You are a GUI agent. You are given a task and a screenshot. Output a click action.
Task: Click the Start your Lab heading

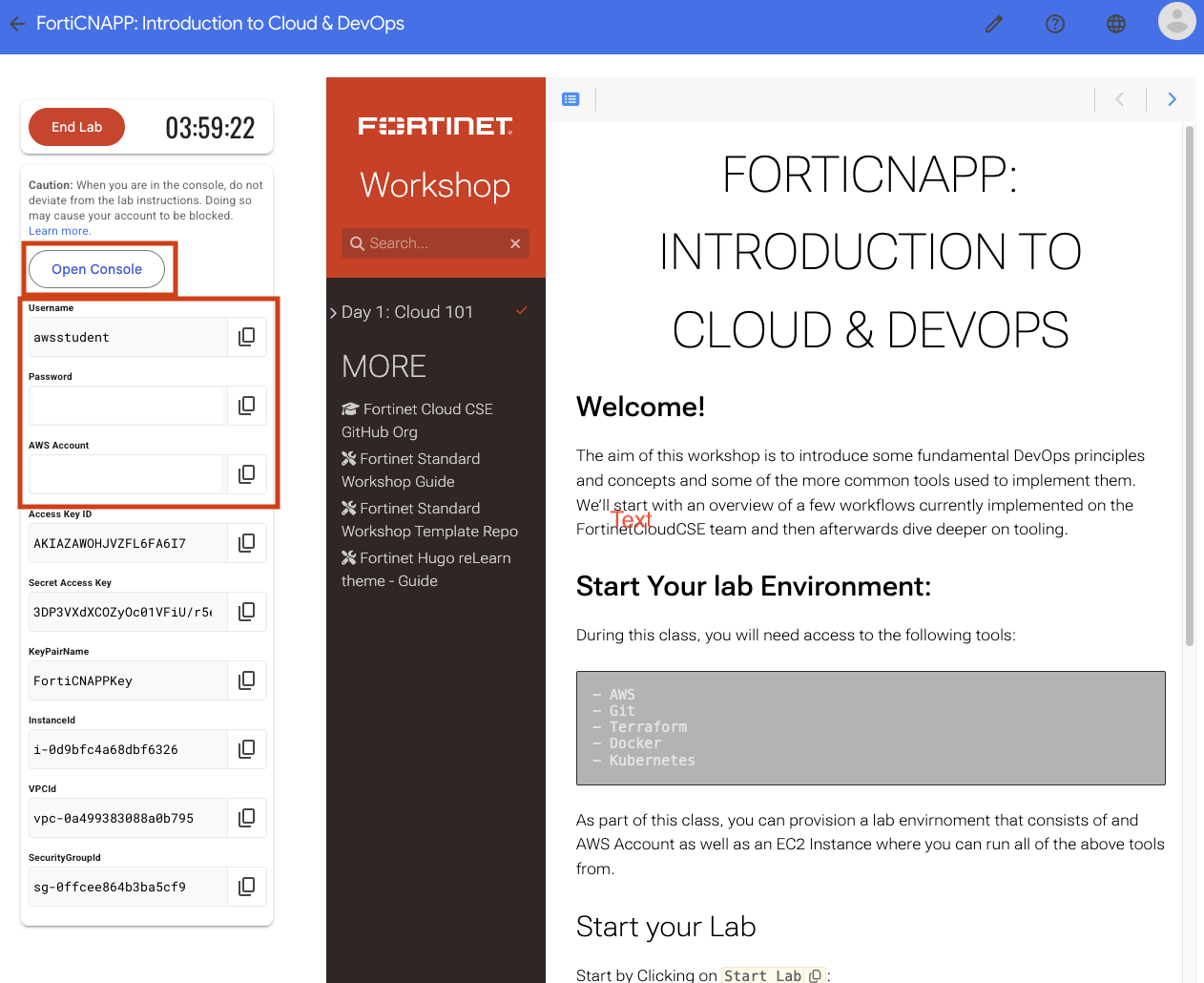coord(666,927)
